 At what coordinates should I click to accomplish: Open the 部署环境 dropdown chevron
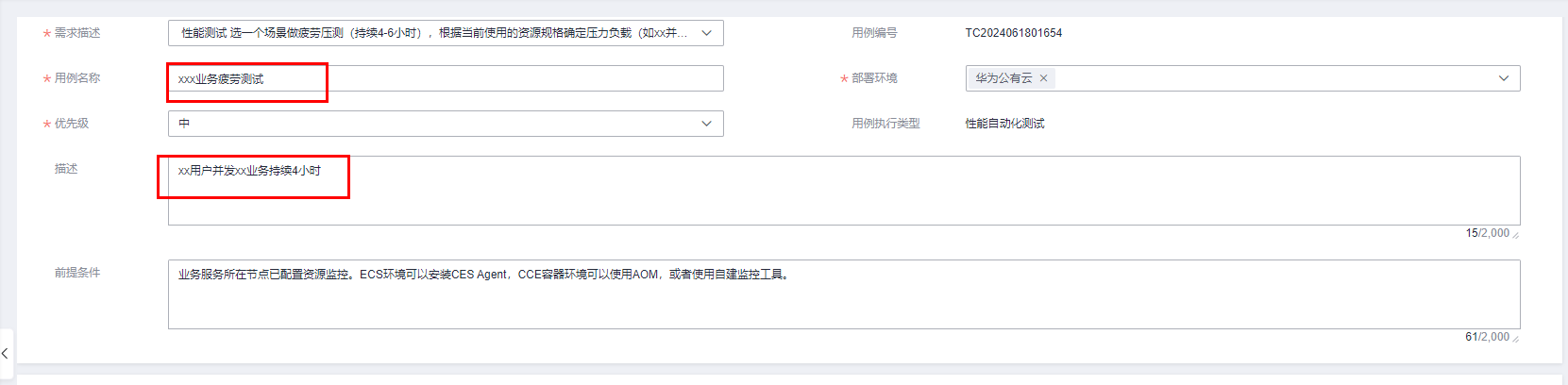click(1504, 78)
